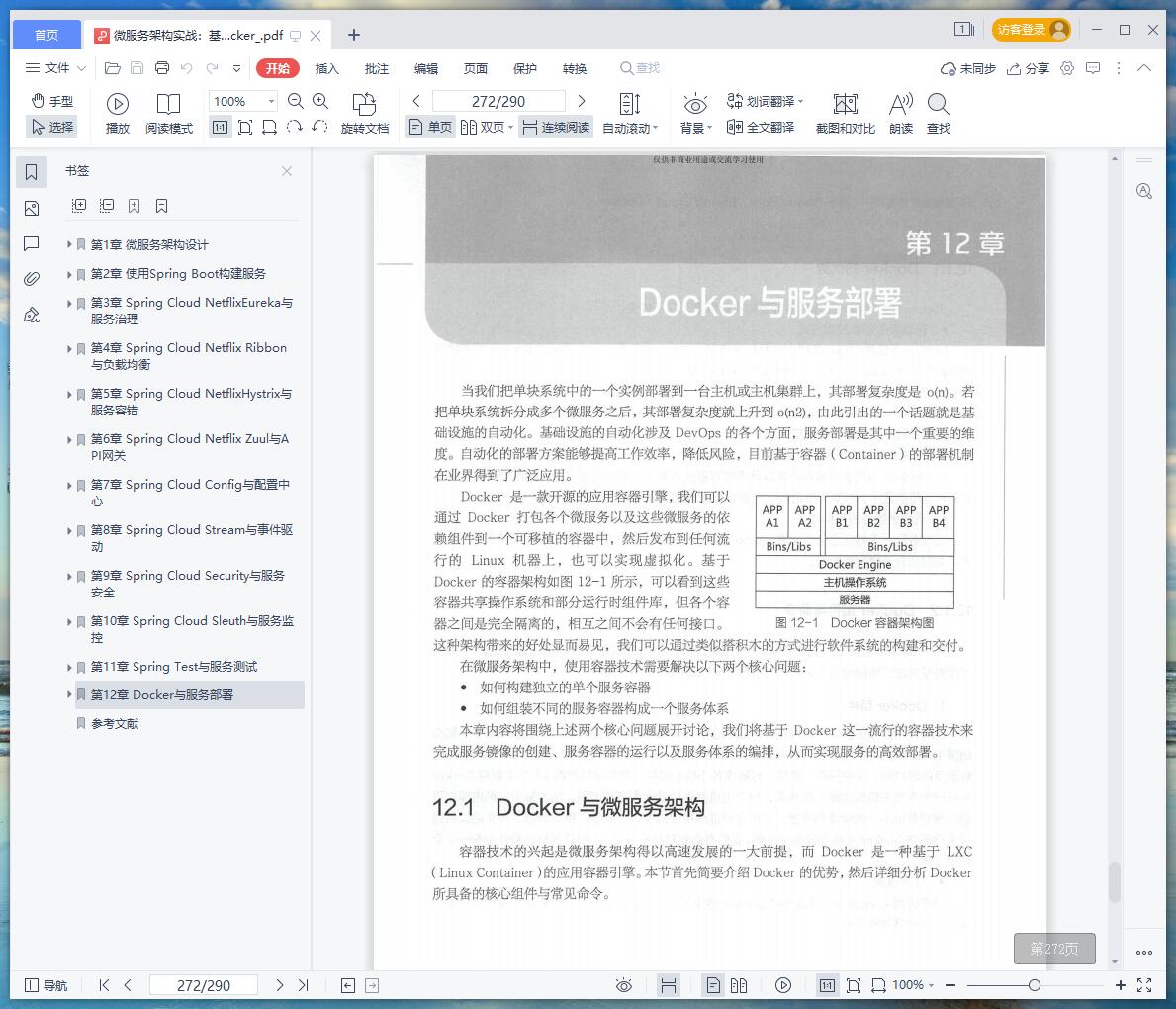The width and height of the screenshot is (1176, 1009).
Task: Open the thumbnails sidebar panel icon
Action: (x=32, y=209)
